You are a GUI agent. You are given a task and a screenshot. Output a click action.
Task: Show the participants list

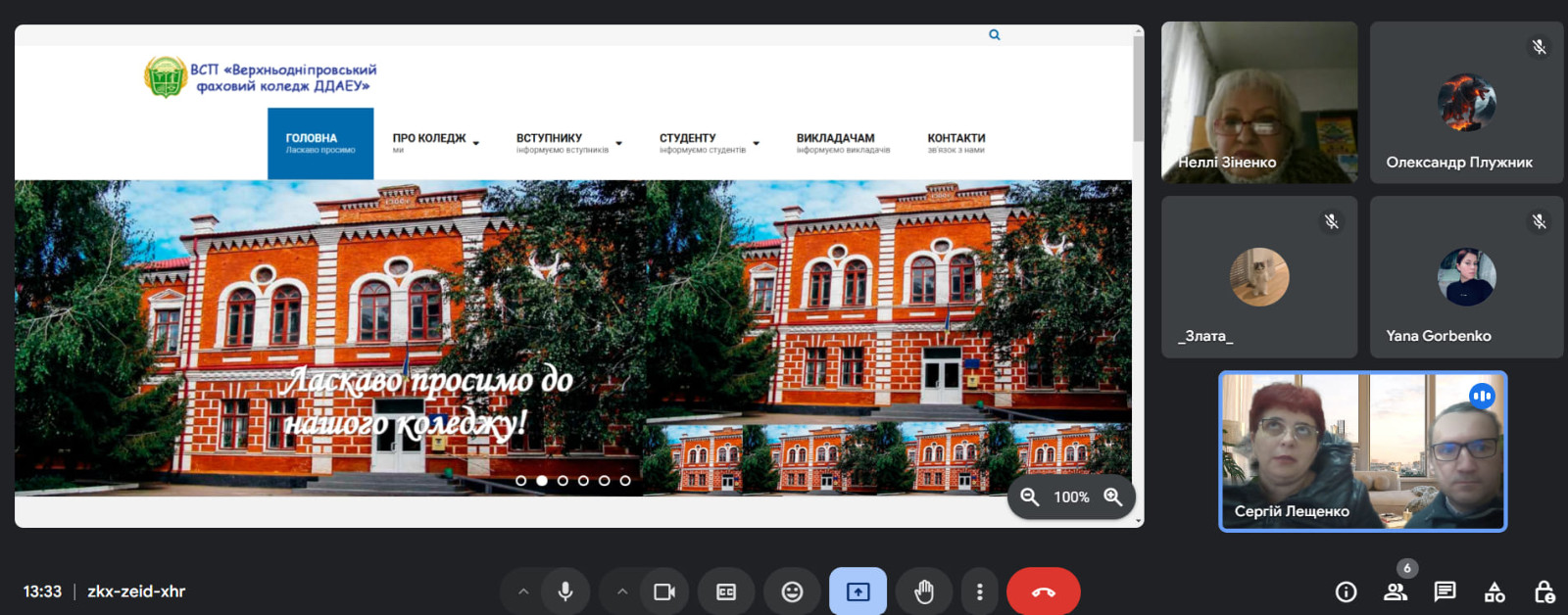pyautogui.click(x=1396, y=591)
